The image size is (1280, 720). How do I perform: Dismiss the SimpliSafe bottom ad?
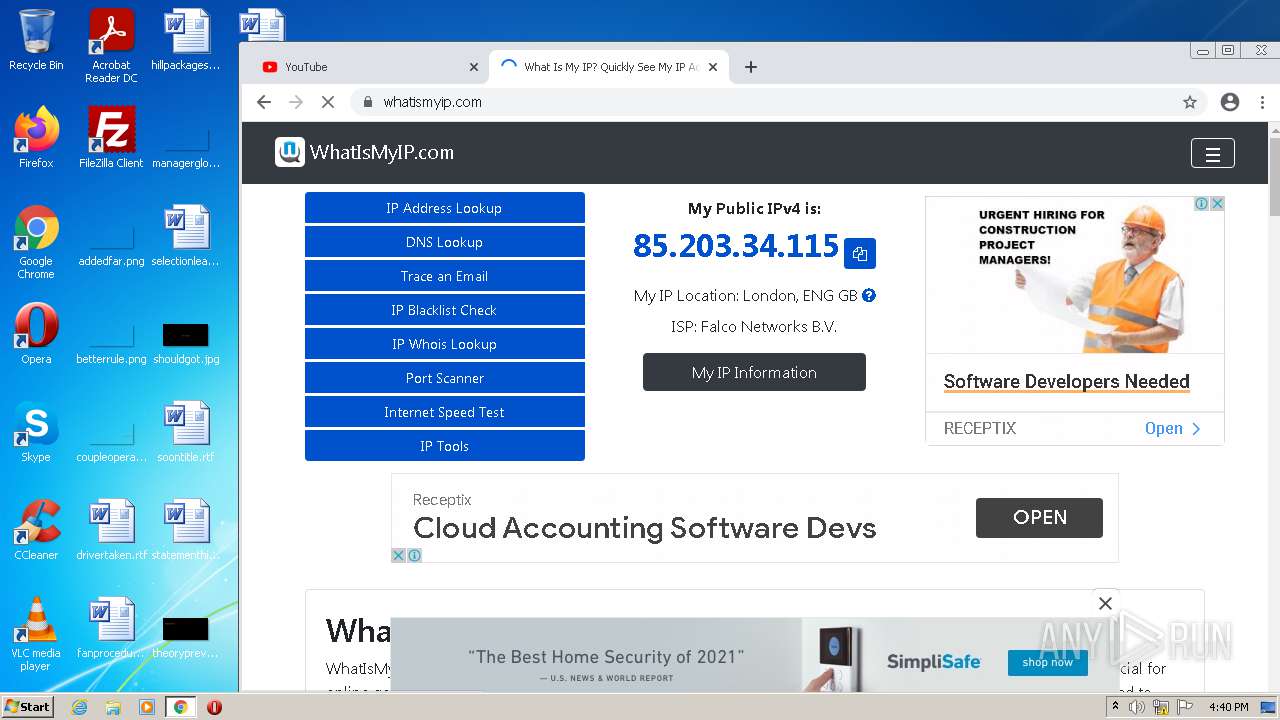click(1105, 603)
